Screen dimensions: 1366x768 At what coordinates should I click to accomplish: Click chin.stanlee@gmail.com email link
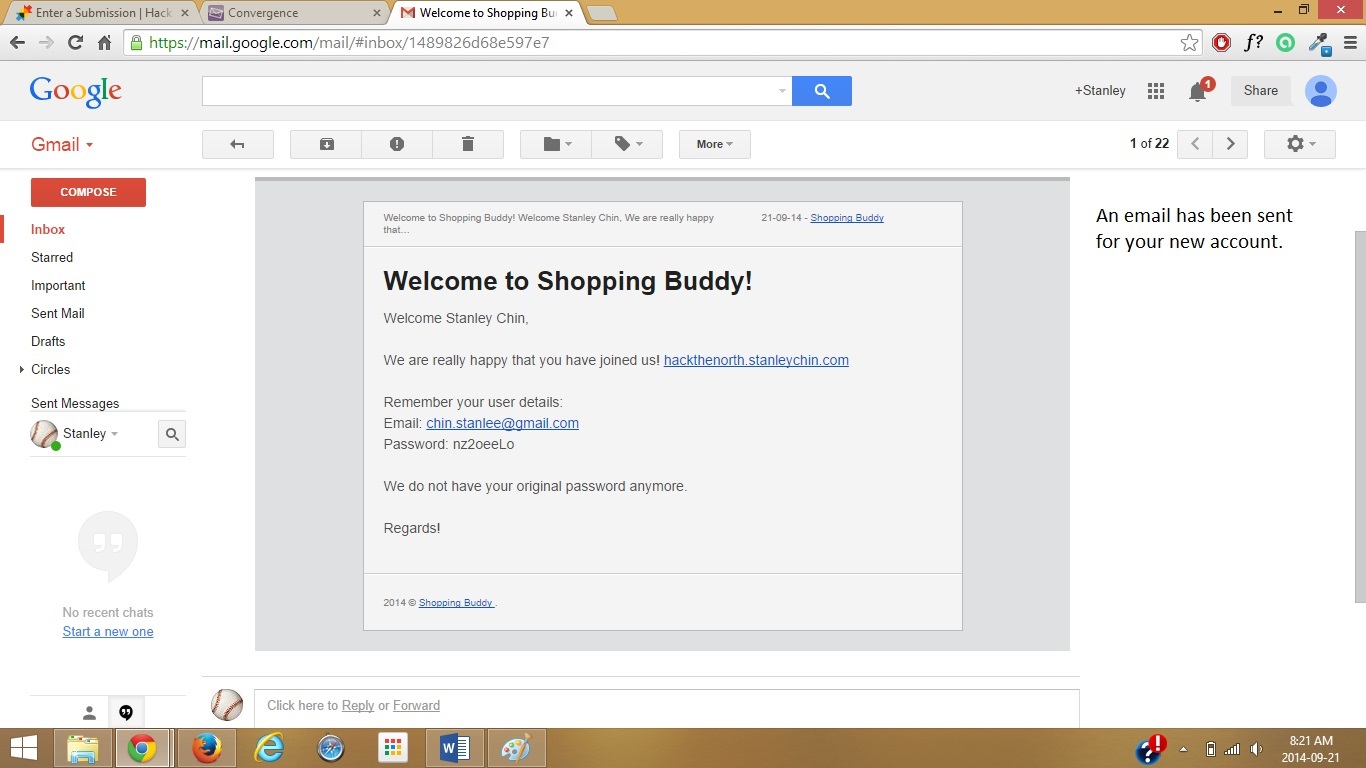click(502, 423)
